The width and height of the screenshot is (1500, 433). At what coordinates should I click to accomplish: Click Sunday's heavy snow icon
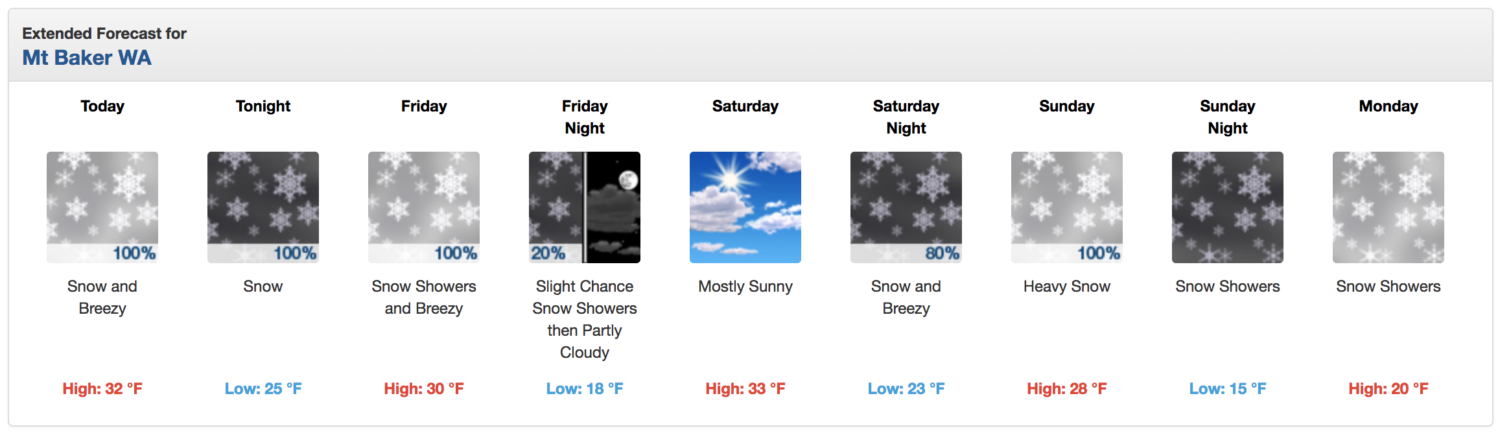pos(1067,207)
